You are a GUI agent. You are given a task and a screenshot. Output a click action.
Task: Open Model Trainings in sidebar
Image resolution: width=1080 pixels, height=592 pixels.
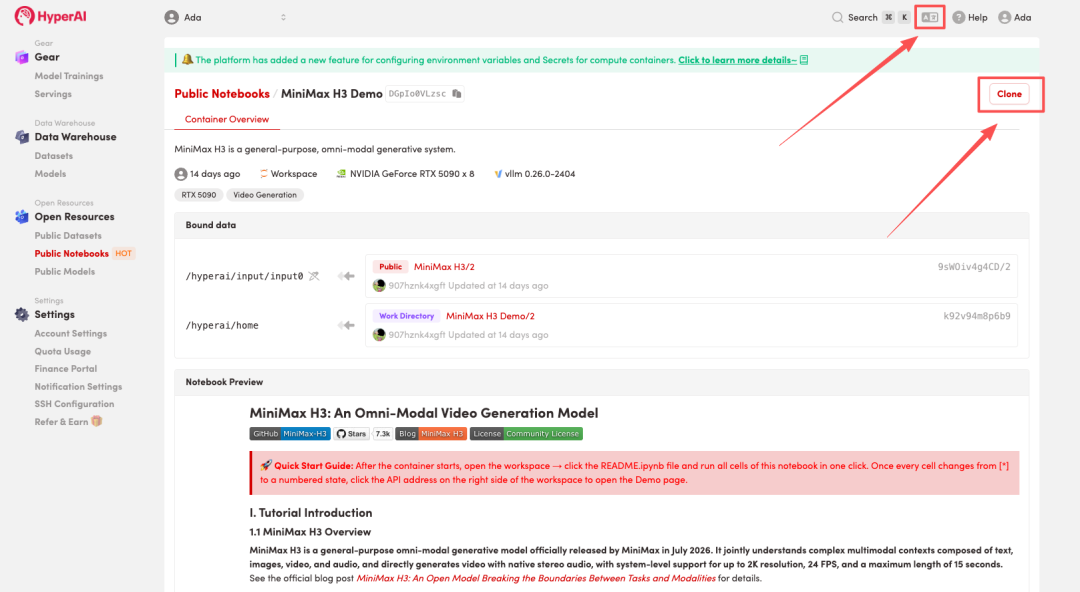tap(69, 76)
